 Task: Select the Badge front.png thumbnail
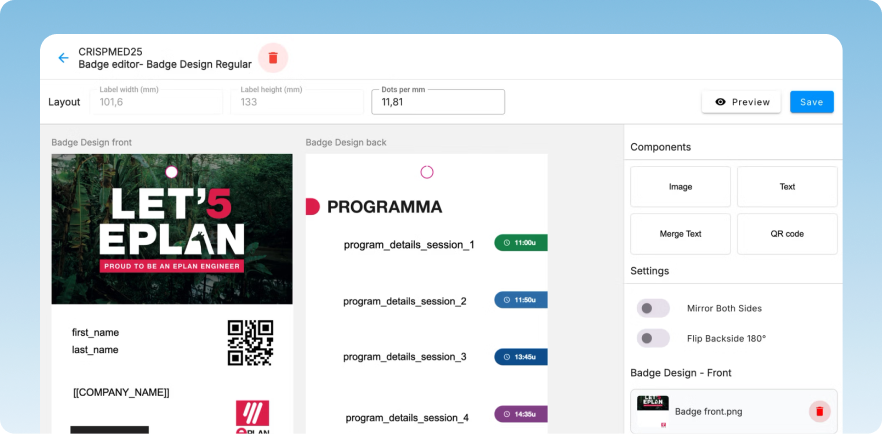click(x=653, y=410)
